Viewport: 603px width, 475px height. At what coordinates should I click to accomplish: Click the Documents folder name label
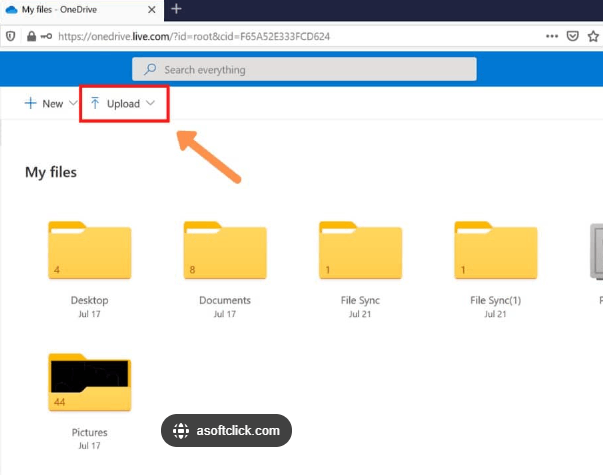(225, 300)
